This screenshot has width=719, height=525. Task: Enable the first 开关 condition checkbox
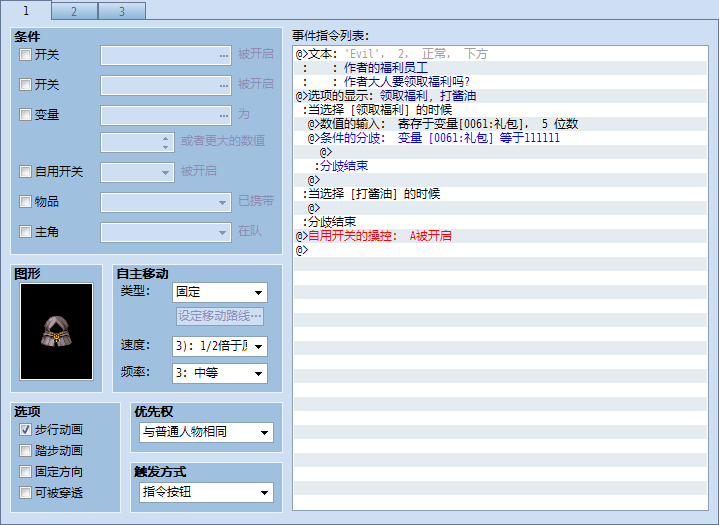click(x=25, y=55)
